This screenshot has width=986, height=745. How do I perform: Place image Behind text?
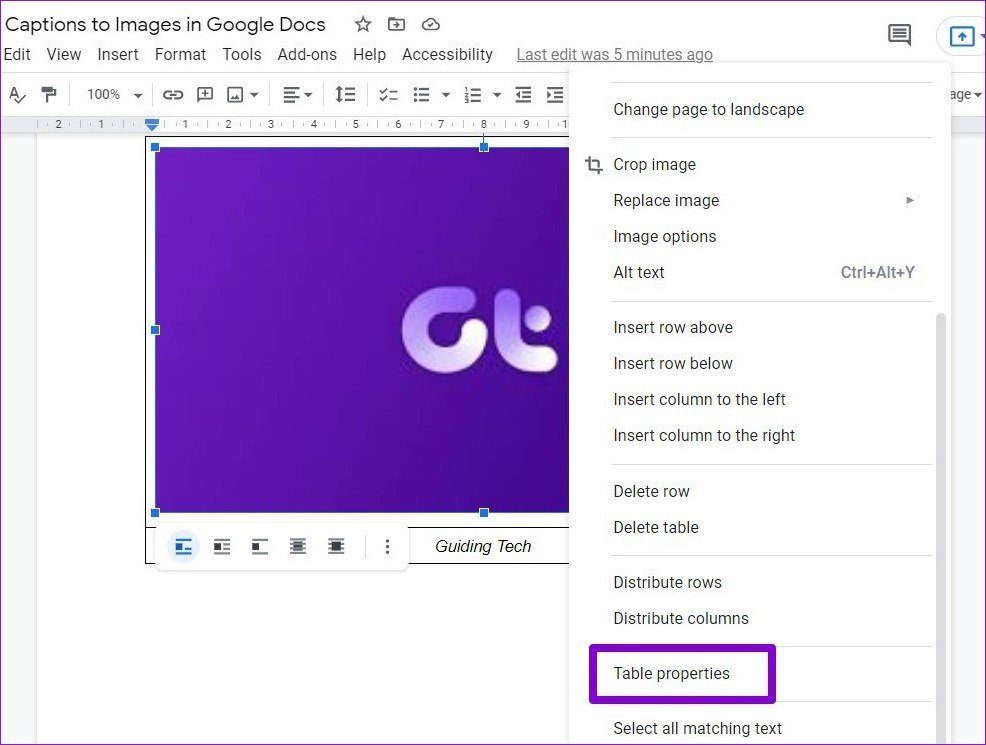(x=298, y=547)
